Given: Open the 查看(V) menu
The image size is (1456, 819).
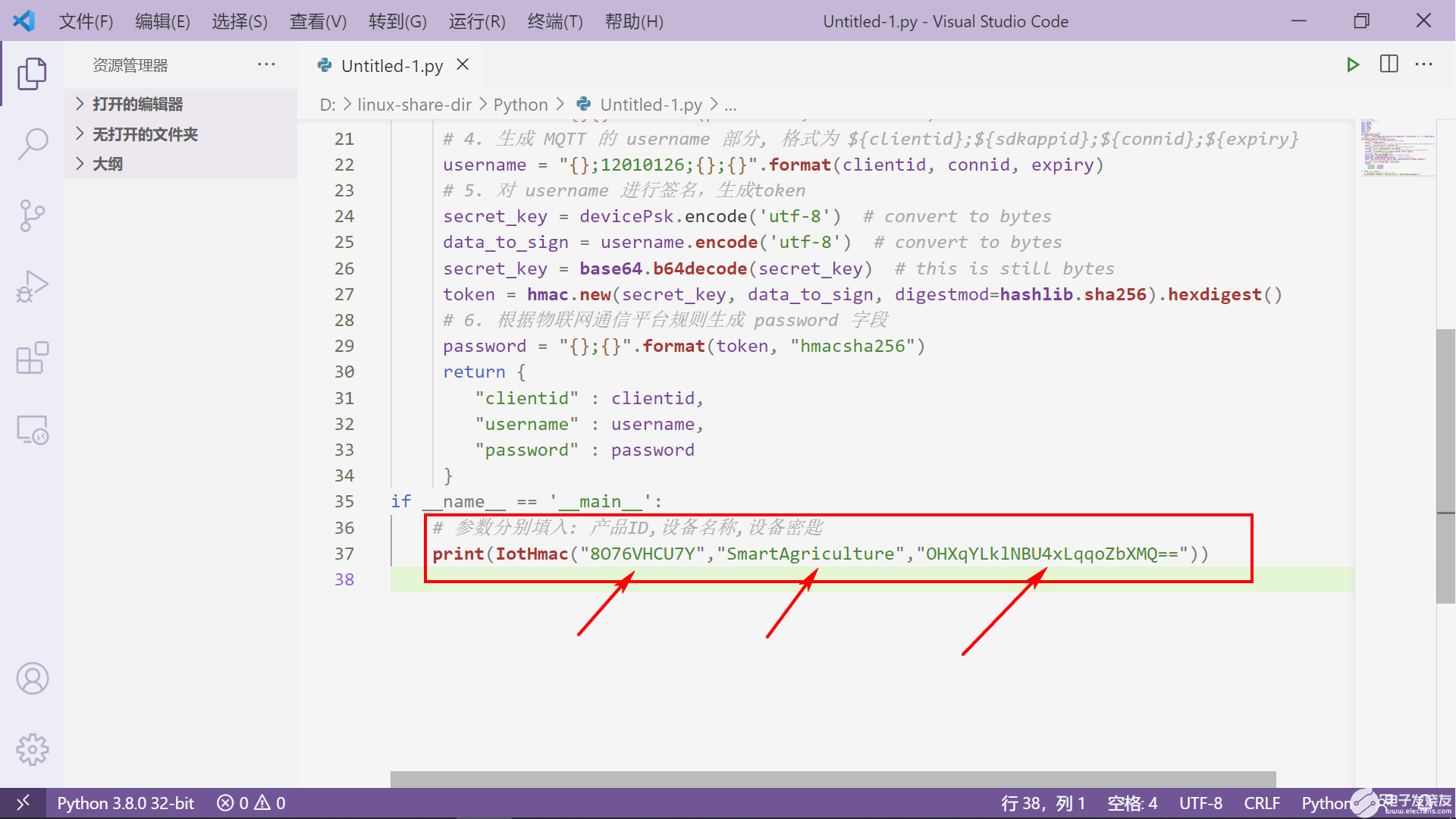Looking at the screenshot, I should 318,21.
